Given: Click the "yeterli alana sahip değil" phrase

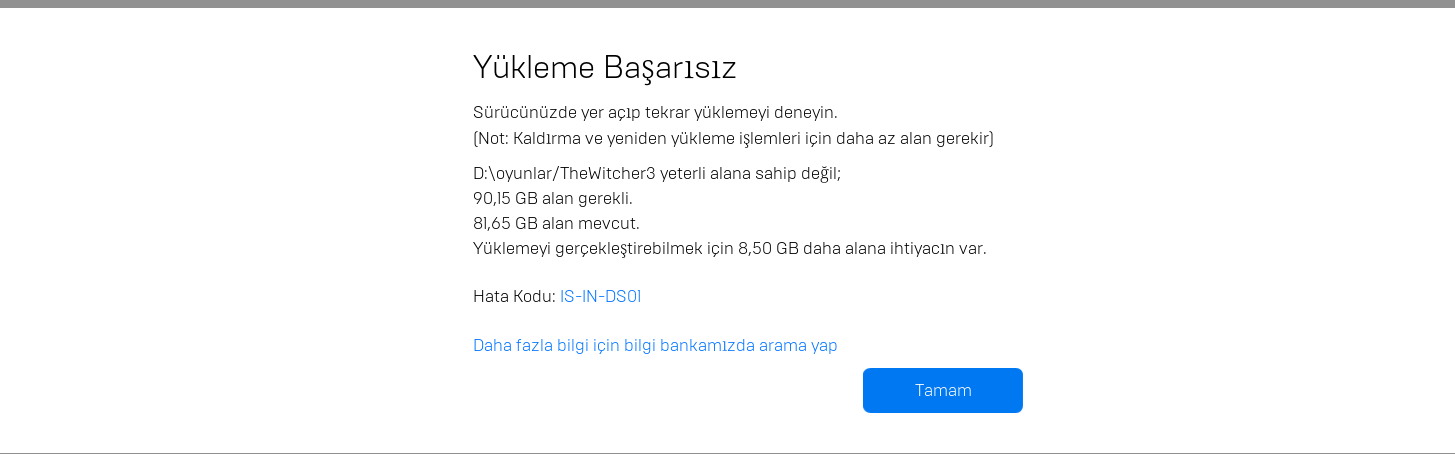Looking at the screenshot, I should (750, 173).
